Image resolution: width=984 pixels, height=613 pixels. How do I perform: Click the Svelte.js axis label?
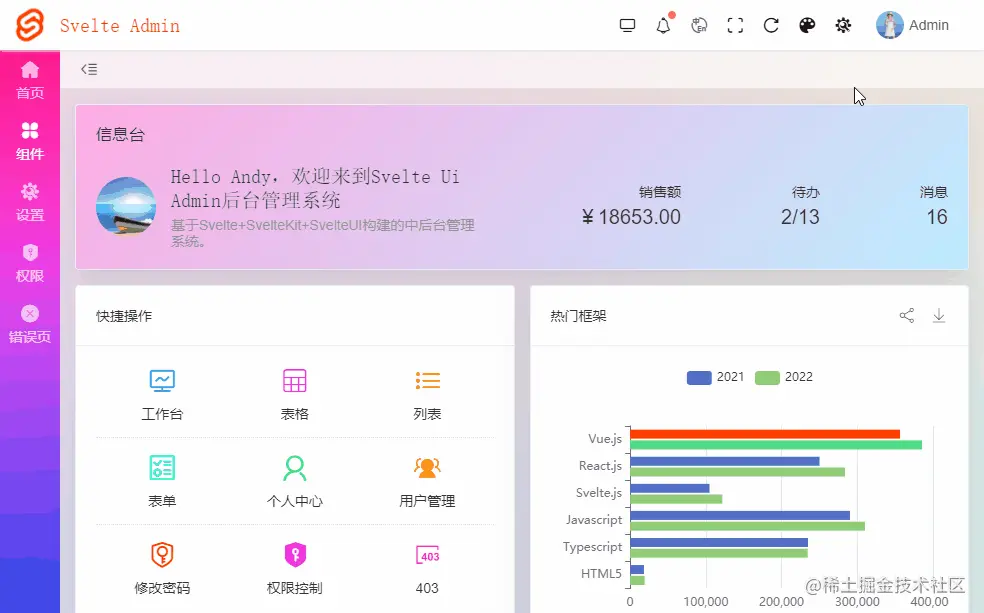(599, 493)
